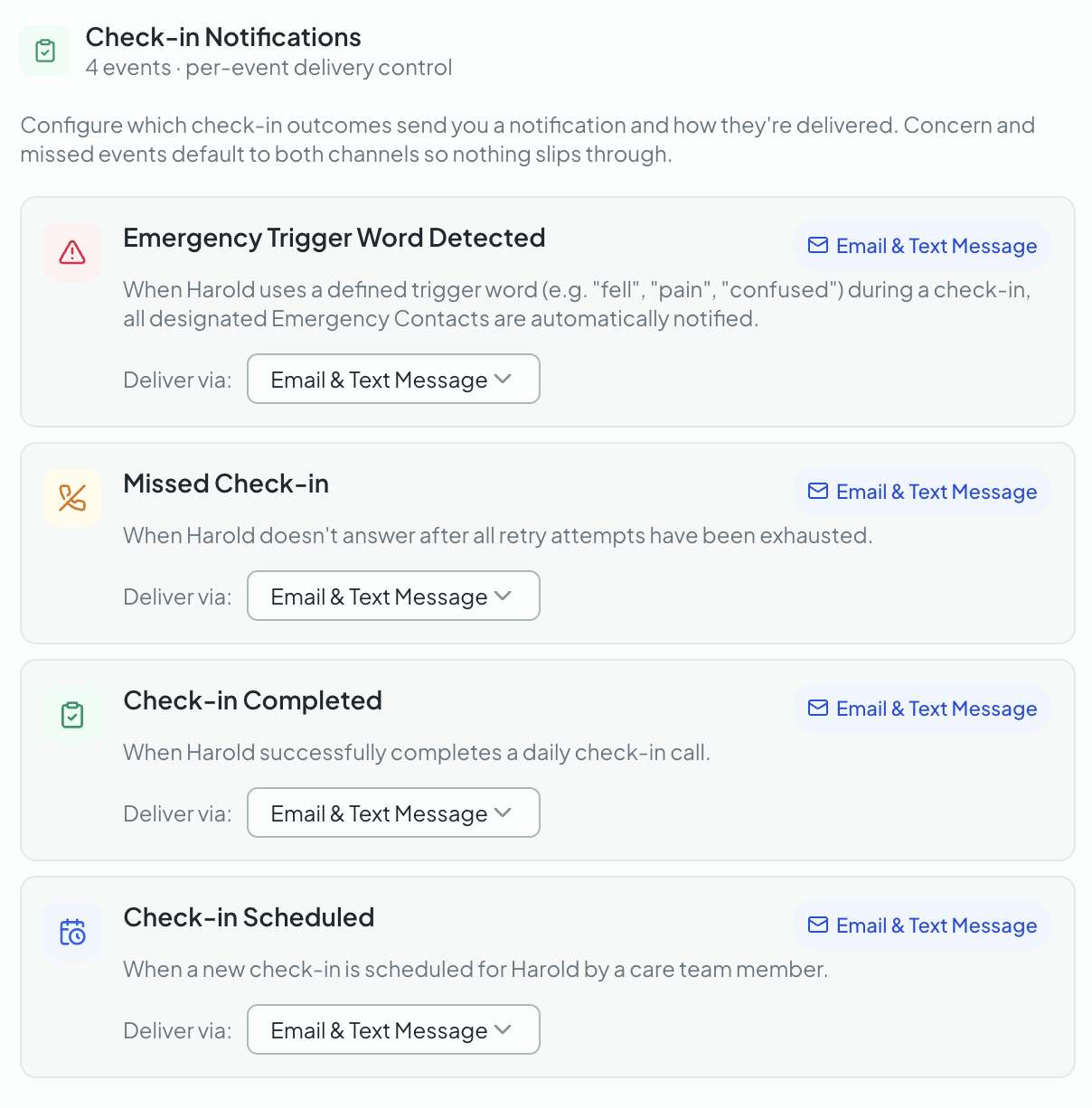Click the calendar clock icon for Check-in Scheduled
This screenshot has height=1108, width=1092.
click(71, 932)
